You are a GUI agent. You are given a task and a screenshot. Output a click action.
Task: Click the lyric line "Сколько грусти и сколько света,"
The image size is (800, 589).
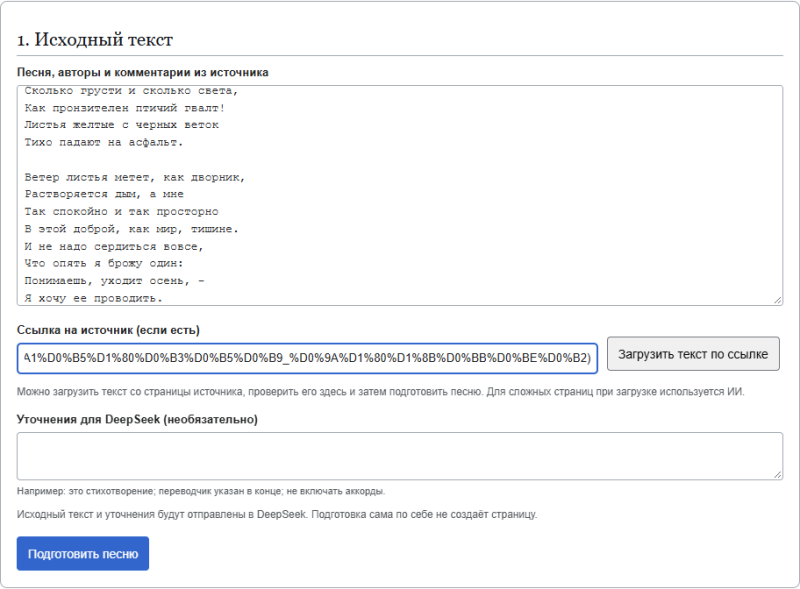(131, 91)
